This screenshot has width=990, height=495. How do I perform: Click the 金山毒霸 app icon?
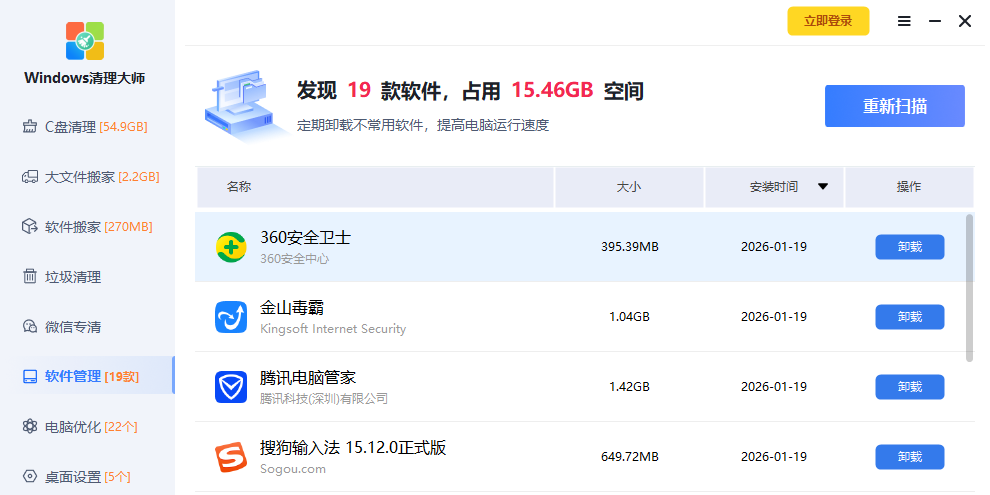pos(231,317)
